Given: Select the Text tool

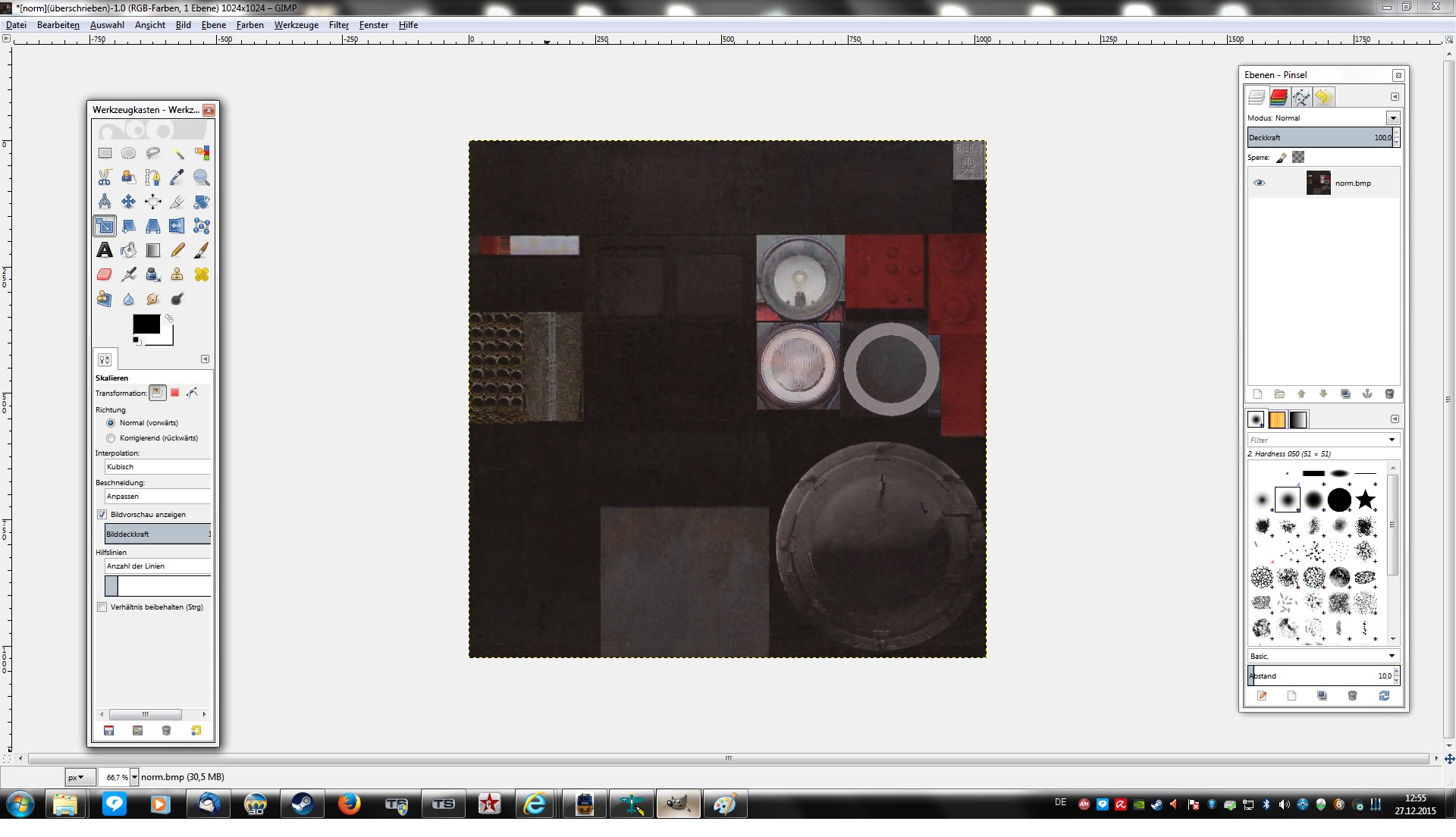Looking at the screenshot, I should [105, 250].
